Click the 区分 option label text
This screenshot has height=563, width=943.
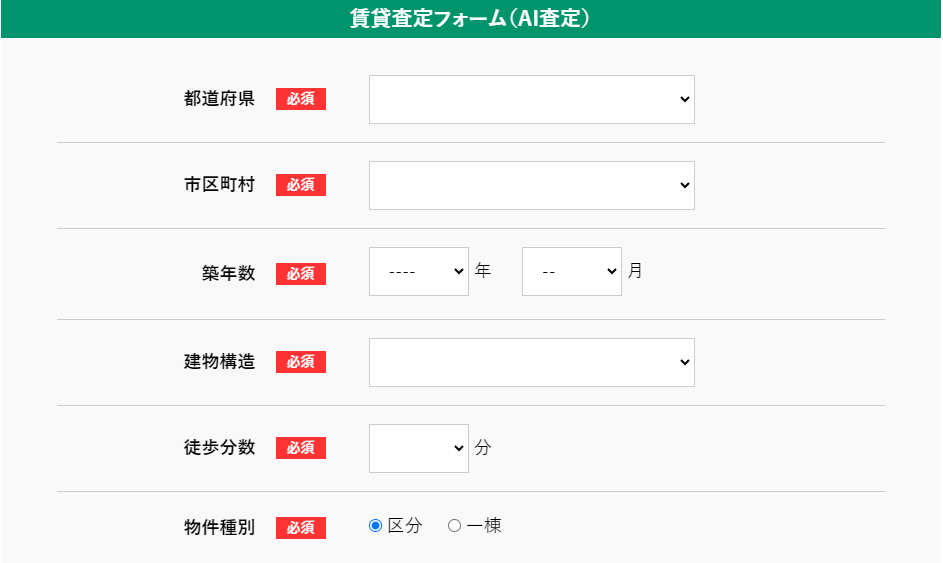point(405,526)
